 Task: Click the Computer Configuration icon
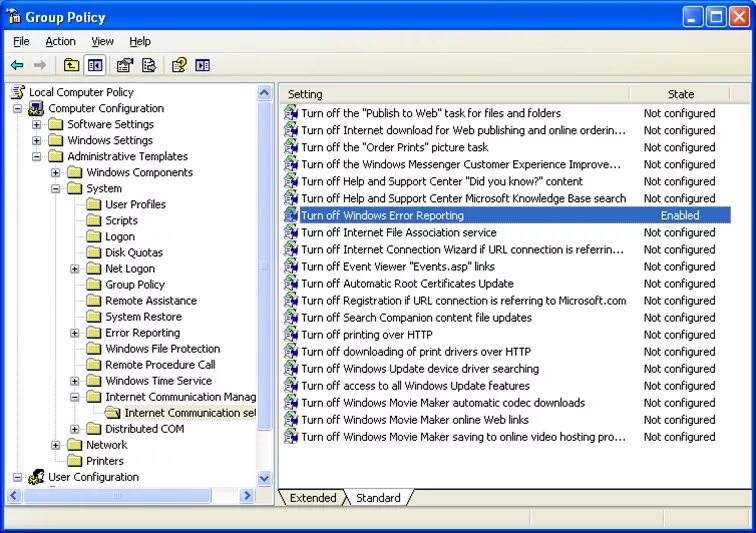(36, 109)
